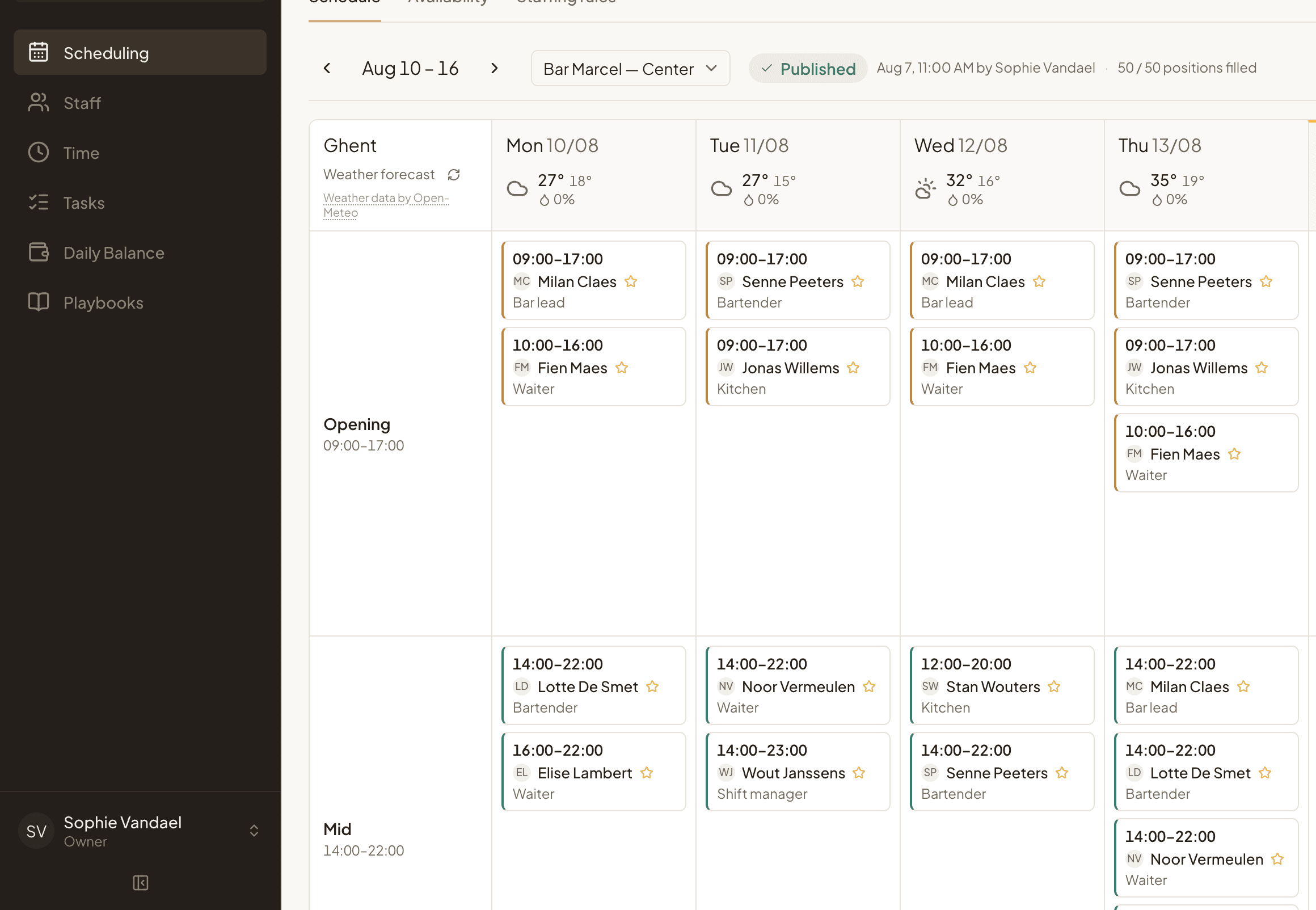Open Fien Maes Thursday Waiter shift
The height and width of the screenshot is (910, 1316).
click(1206, 453)
